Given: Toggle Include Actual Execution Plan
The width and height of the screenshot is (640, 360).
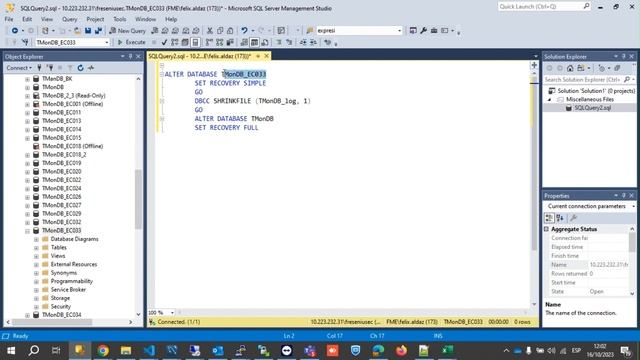Looking at the screenshot, I should [x=209, y=42].
